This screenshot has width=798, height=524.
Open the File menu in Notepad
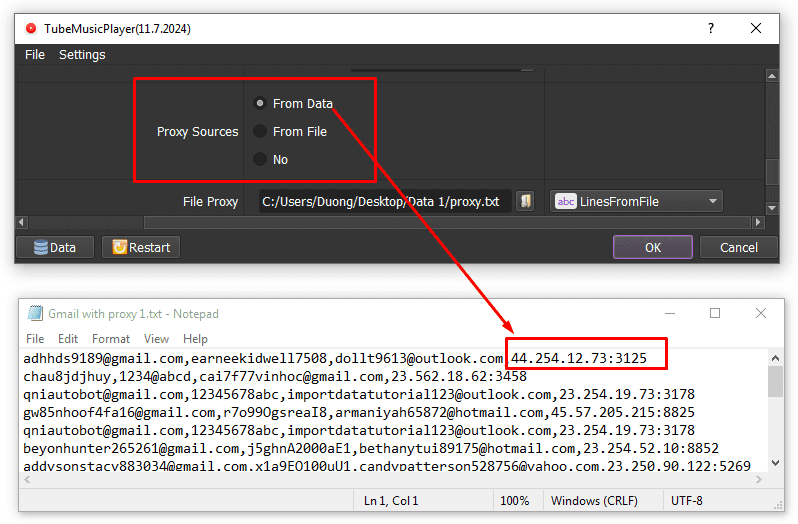(35, 339)
